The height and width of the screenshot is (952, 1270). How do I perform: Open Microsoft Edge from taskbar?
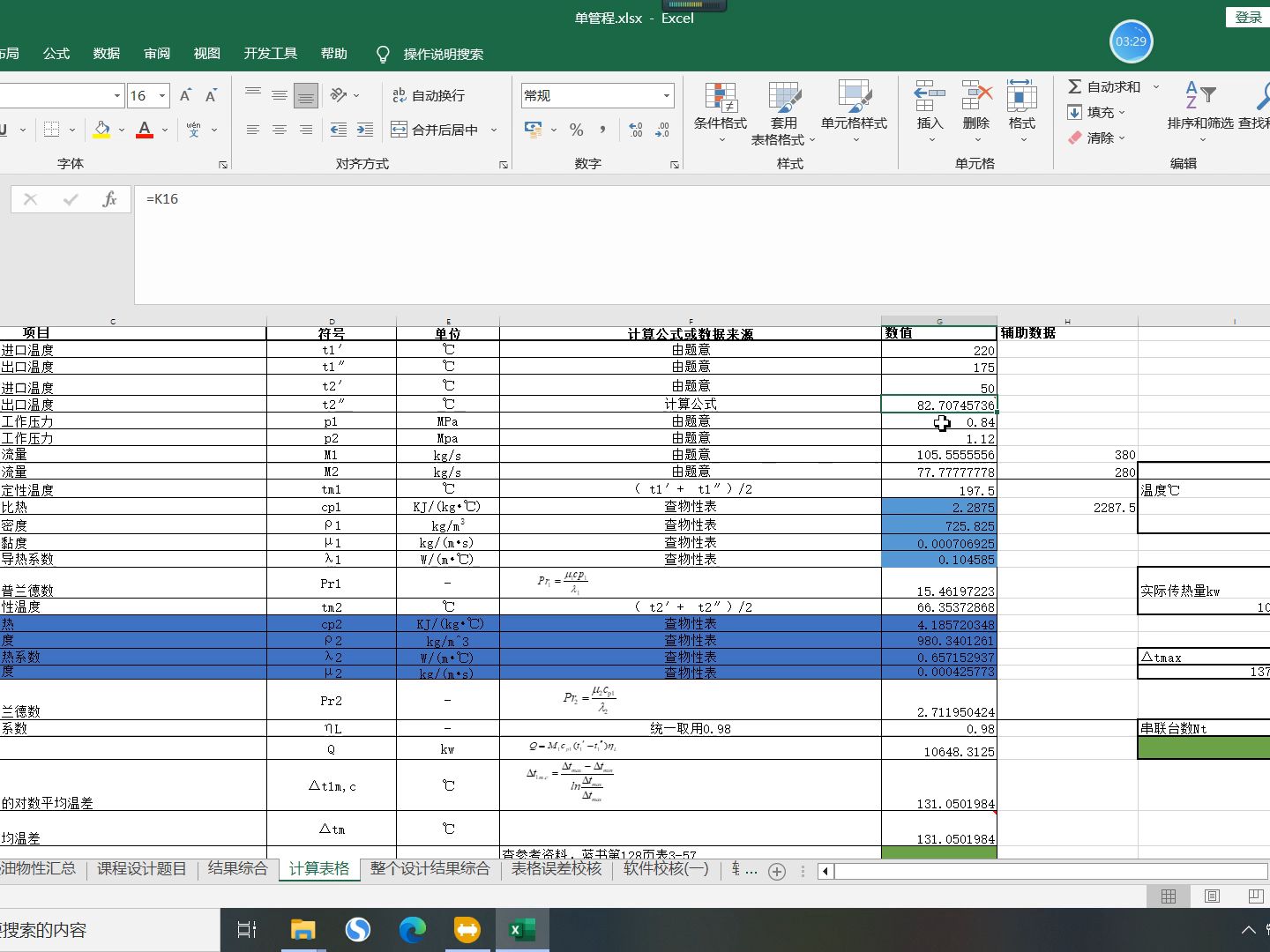pyautogui.click(x=412, y=930)
